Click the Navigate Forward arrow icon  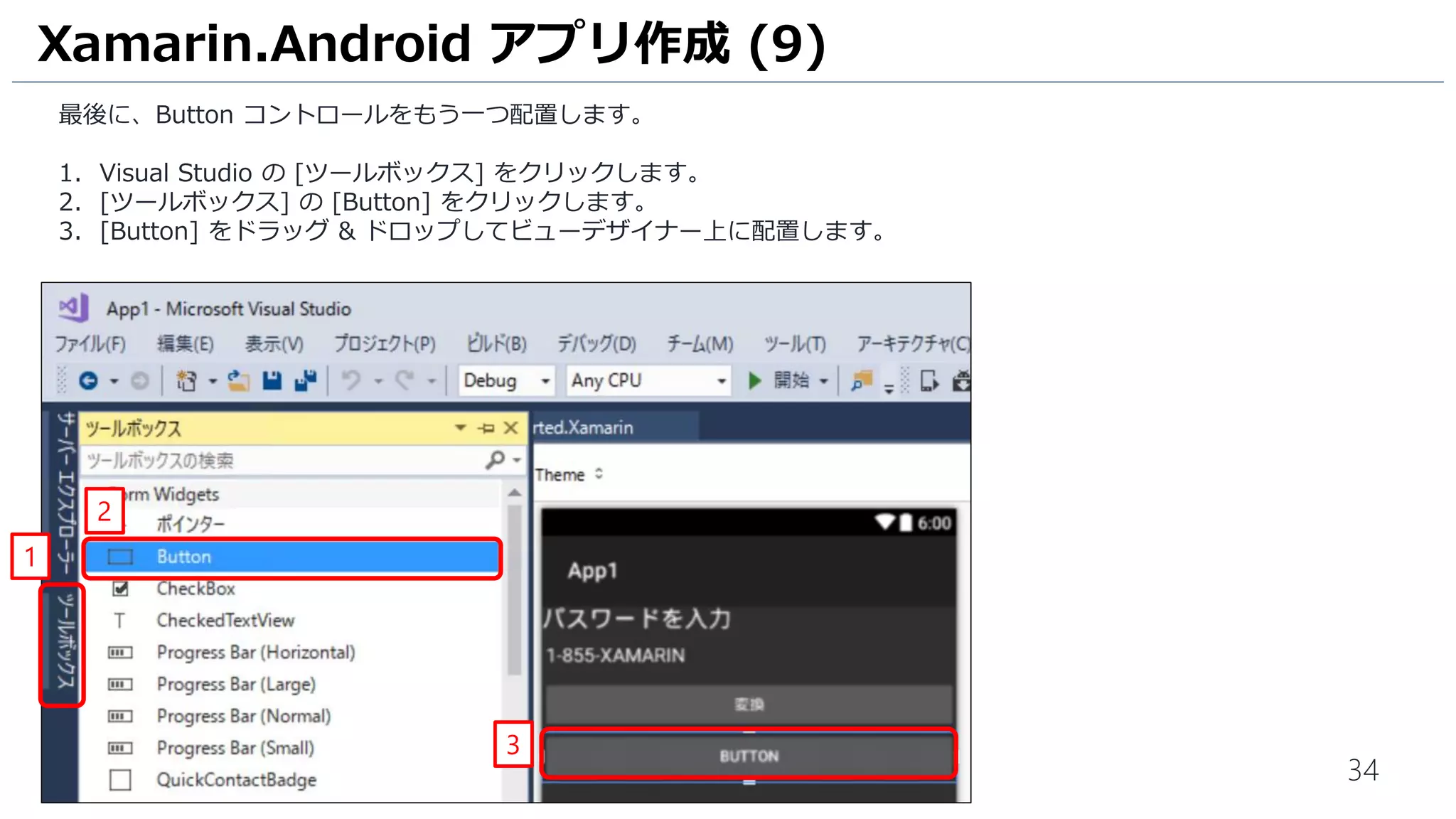pos(140,381)
